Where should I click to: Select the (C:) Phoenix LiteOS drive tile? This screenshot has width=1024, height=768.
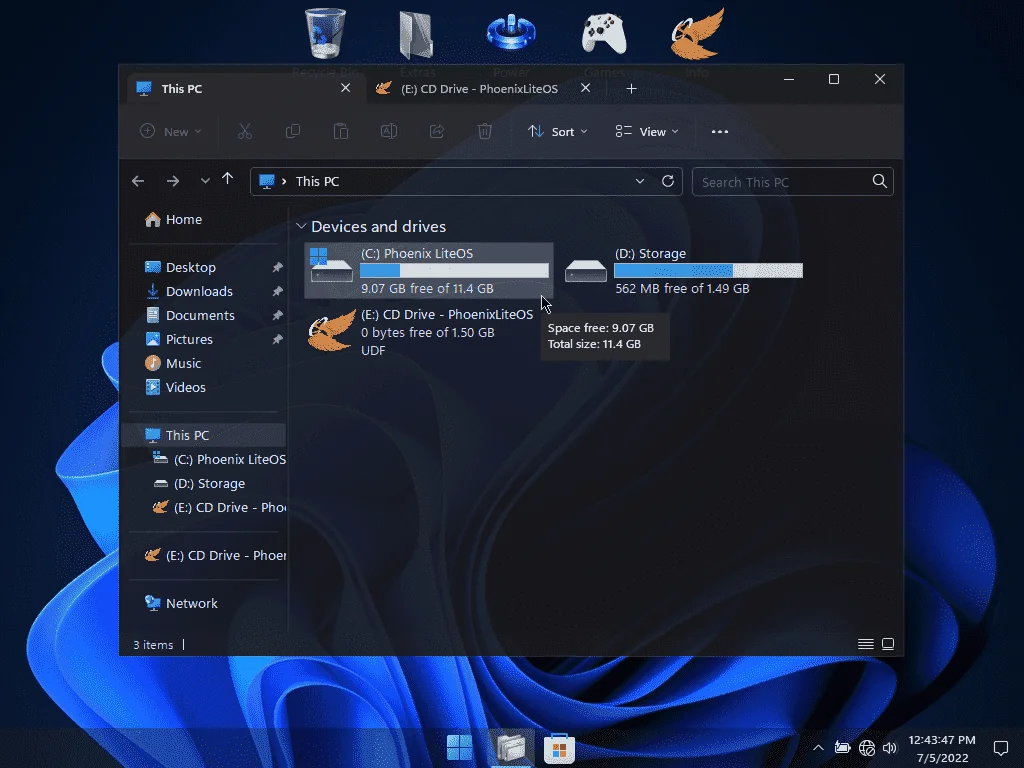click(428, 270)
